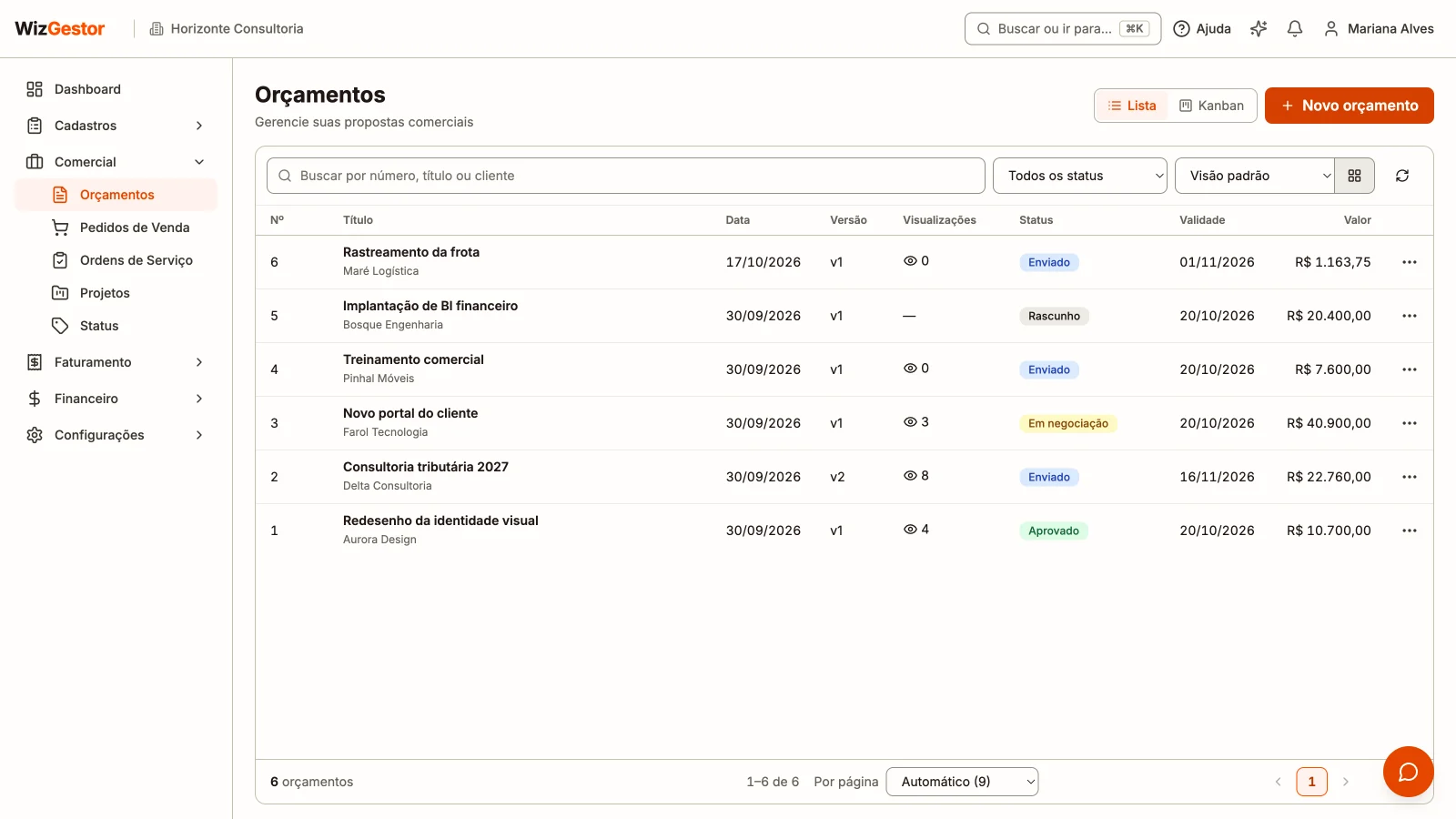The width and height of the screenshot is (1456, 819).
Task: Switch to Kanban view
Action: [1211, 106]
